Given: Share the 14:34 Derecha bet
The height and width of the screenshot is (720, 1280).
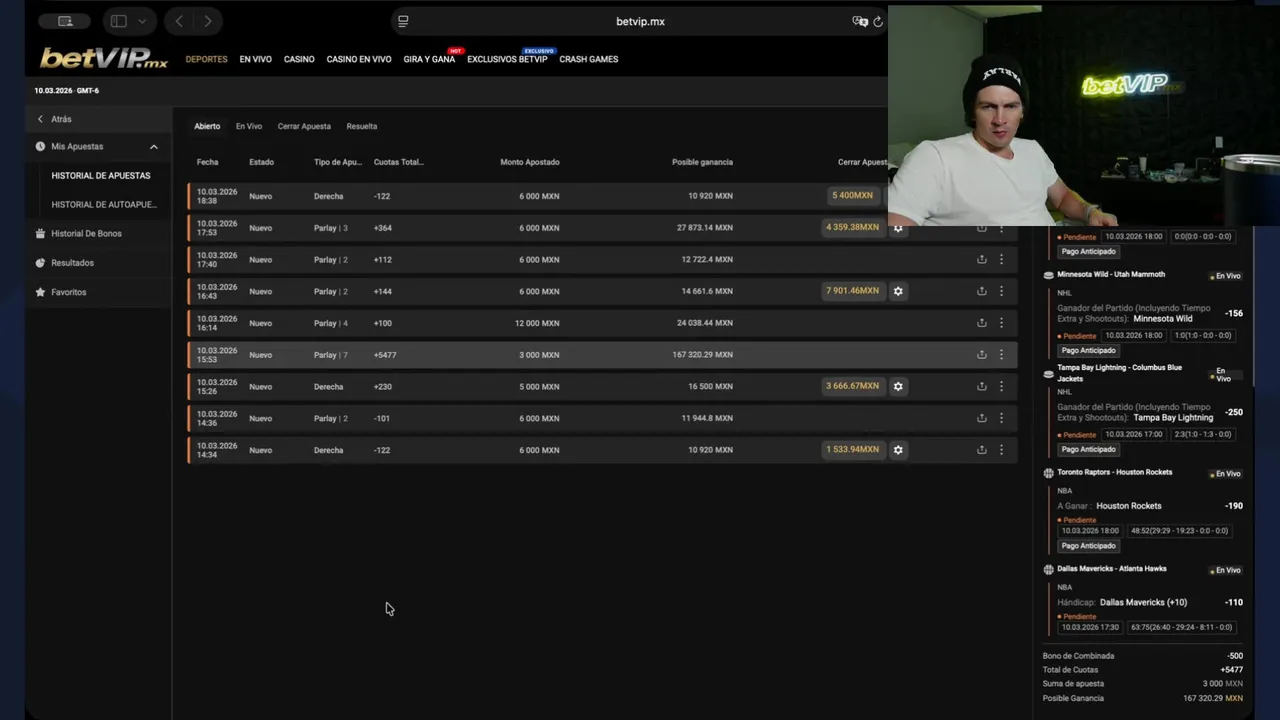Looking at the screenshot, I should click(x=982, y=450).
